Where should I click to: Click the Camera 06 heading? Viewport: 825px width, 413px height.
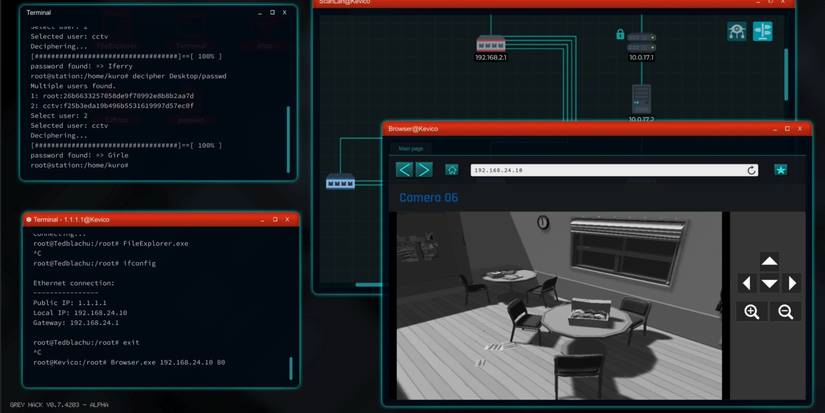(x=428, y=198)
